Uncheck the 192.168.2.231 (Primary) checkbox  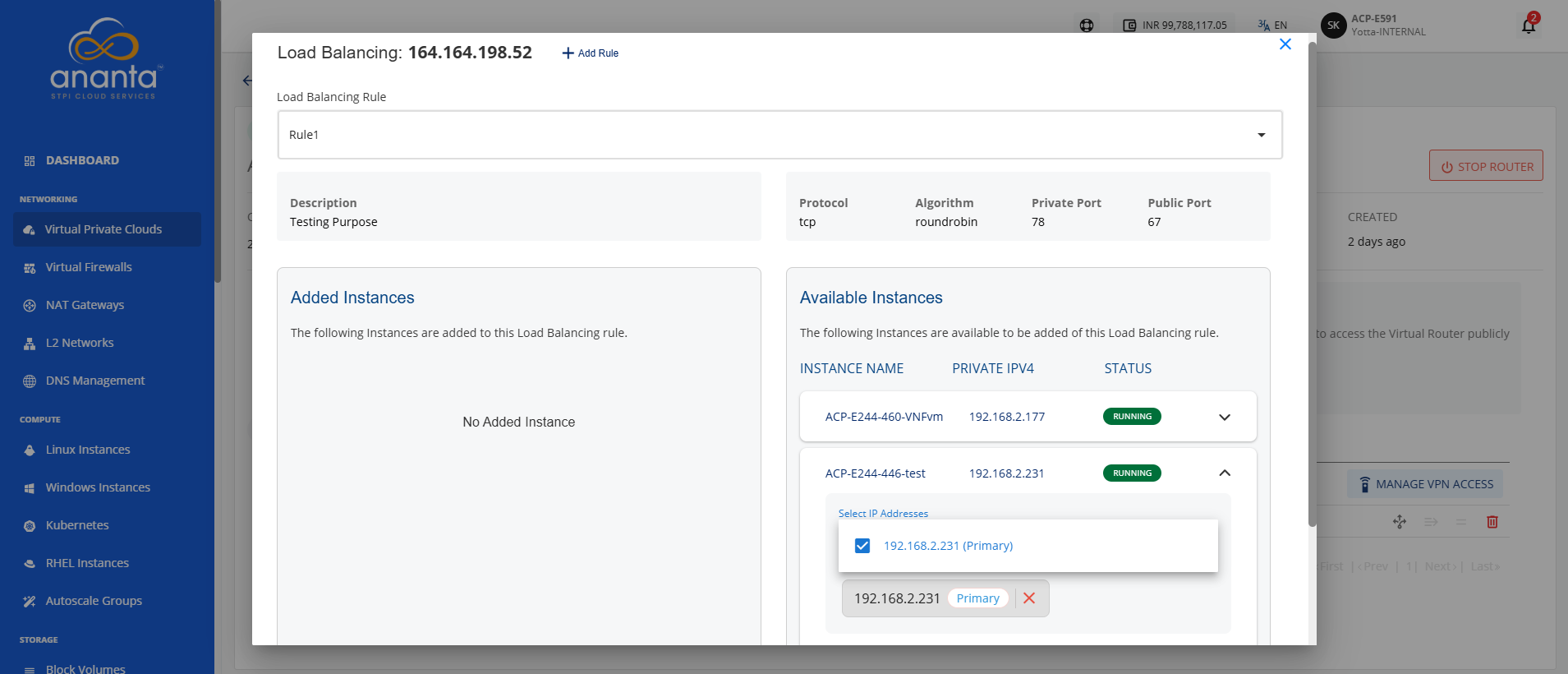pos(862,546)
